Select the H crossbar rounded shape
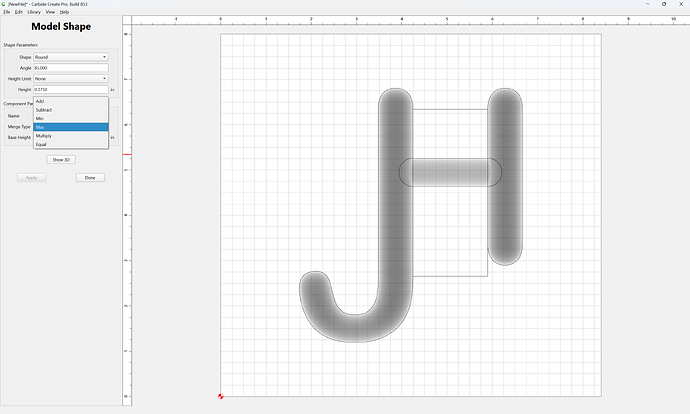The height and width of the screenshot is (414, 690). (x=450, y=172)
